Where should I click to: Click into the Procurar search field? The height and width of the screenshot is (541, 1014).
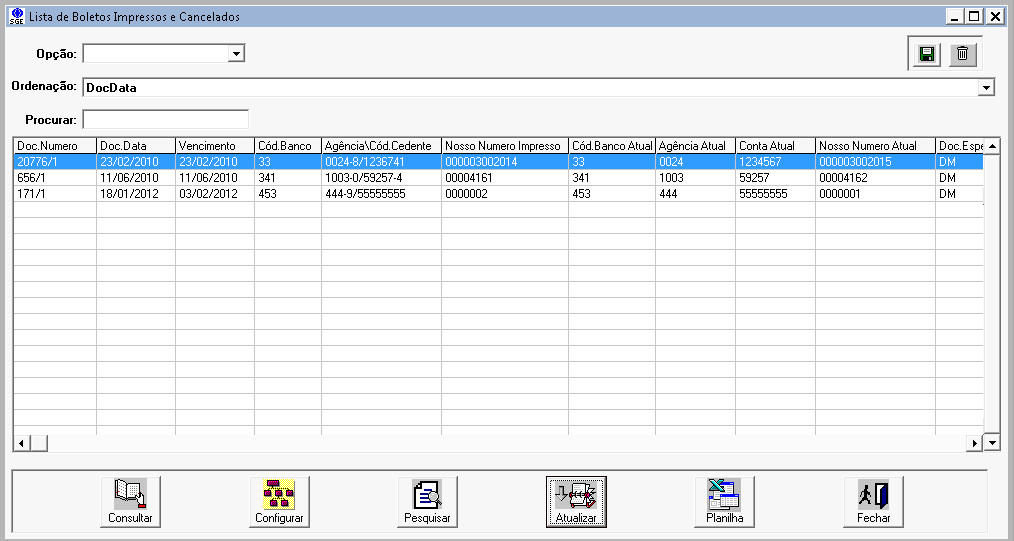coord(165,119)
